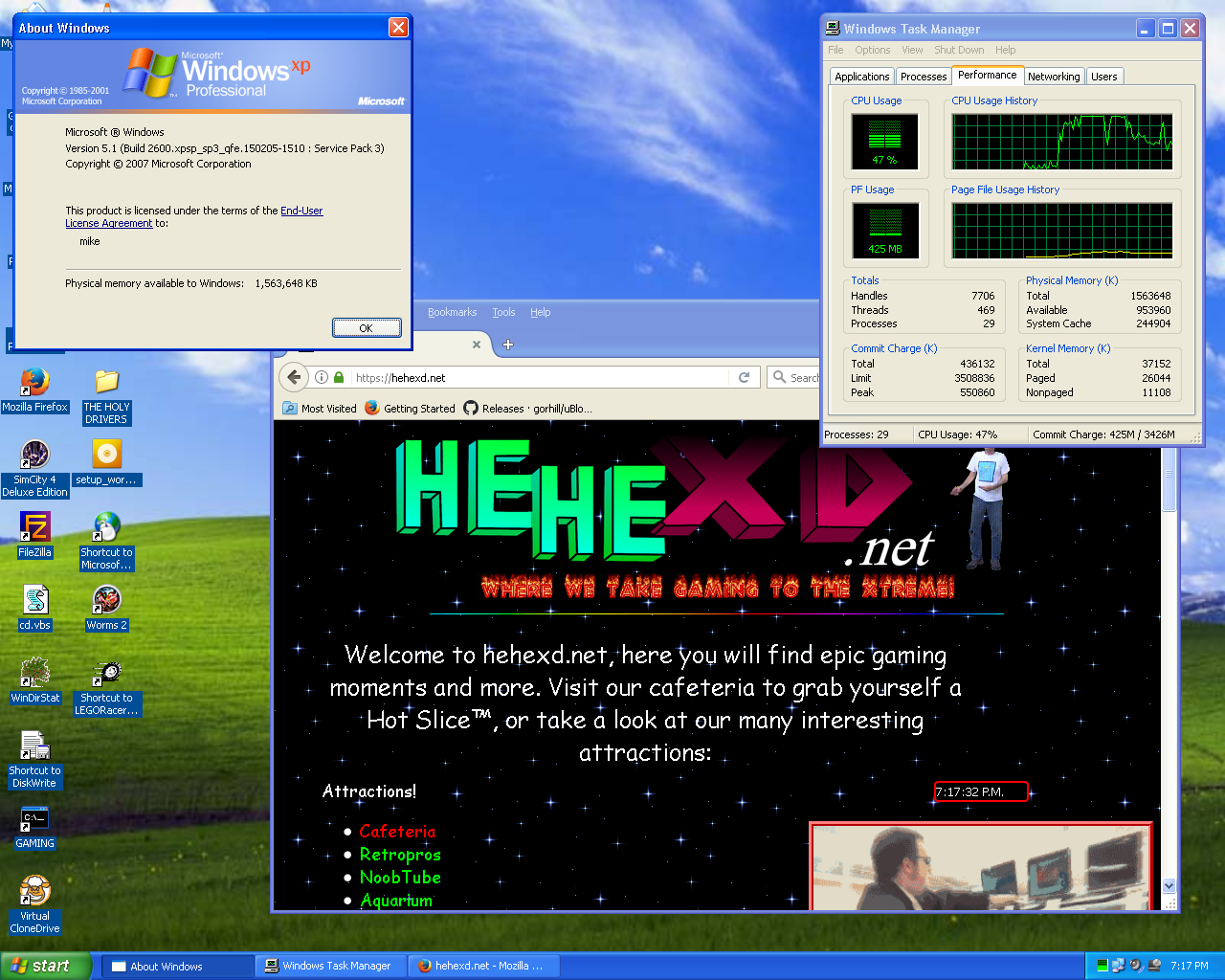The width and height of the screenshot is (1225, 980).
Task: Switch to hehexd.net Mozilla taskbar button
Action: 484,966
